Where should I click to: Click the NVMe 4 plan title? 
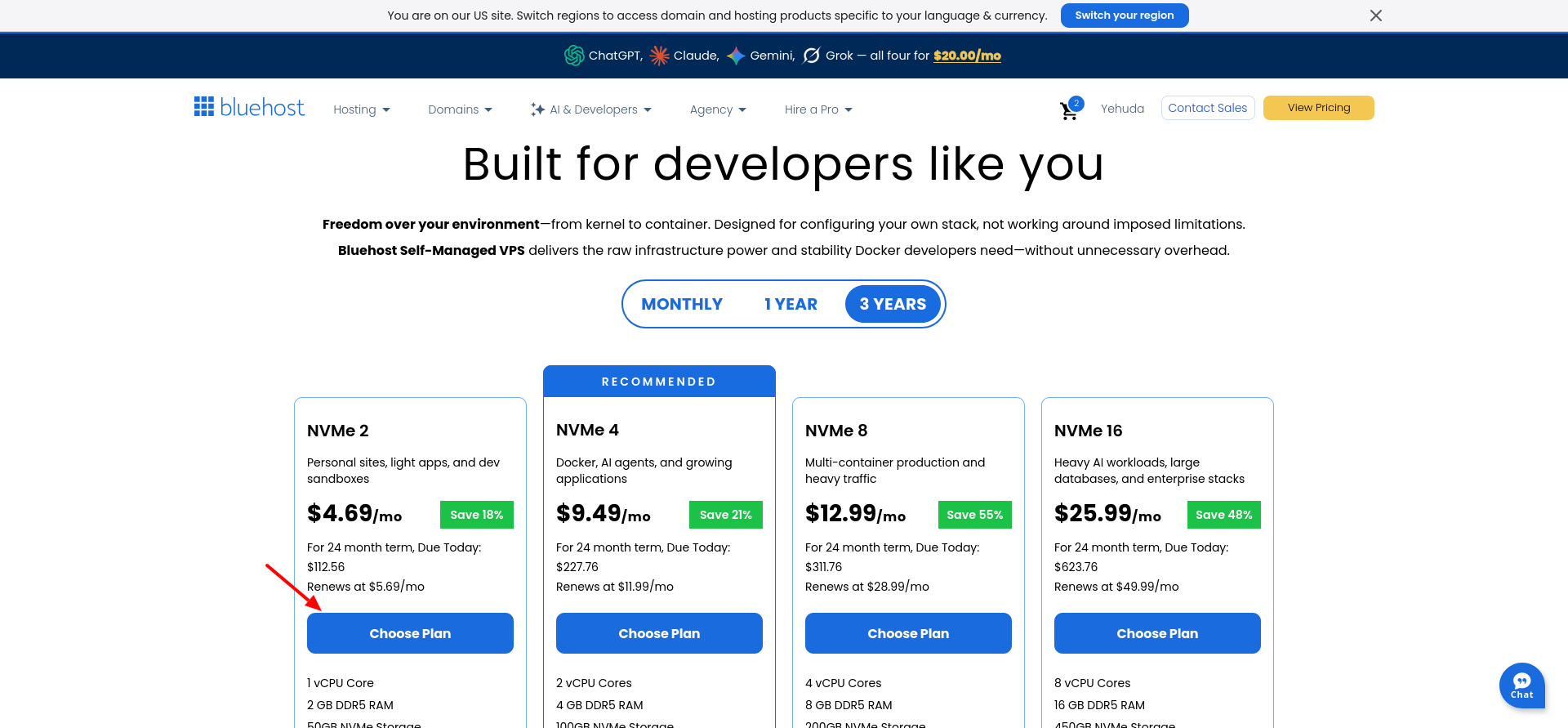(587, 430)
